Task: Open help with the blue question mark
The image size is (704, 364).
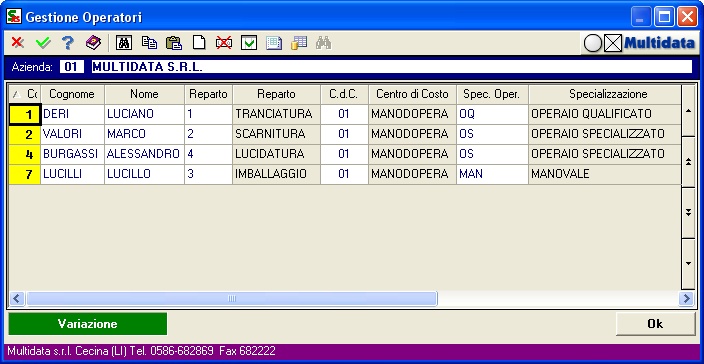Action: tap(67, 43)
